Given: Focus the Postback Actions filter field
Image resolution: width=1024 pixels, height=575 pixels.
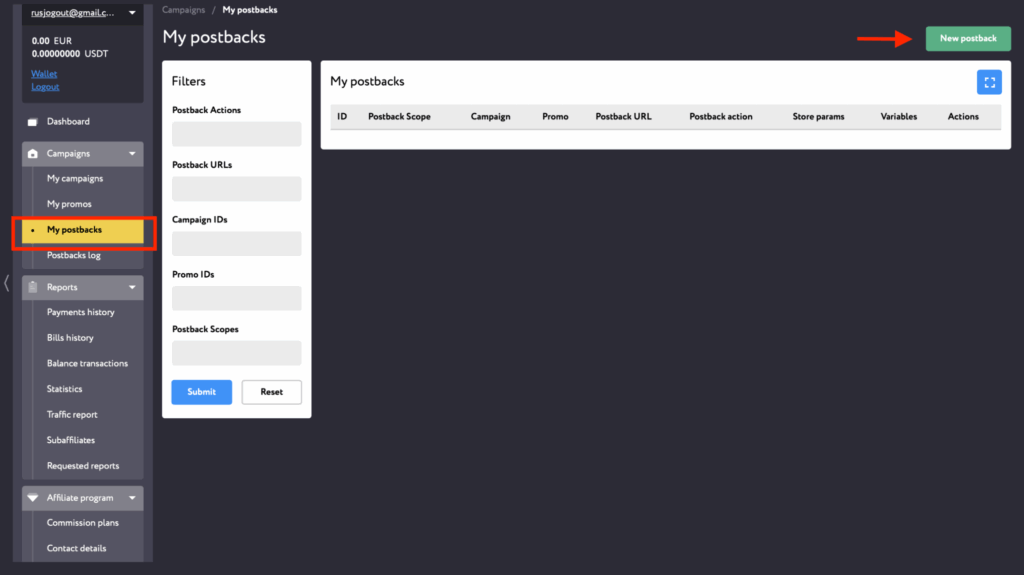Looking at the screenshot, I should tap(236, 134).
